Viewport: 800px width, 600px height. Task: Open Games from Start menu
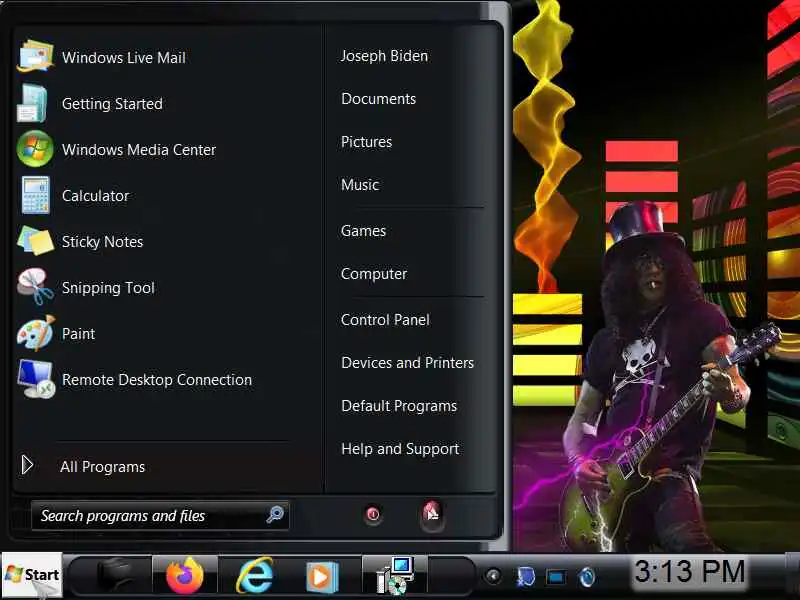[363, 231]
